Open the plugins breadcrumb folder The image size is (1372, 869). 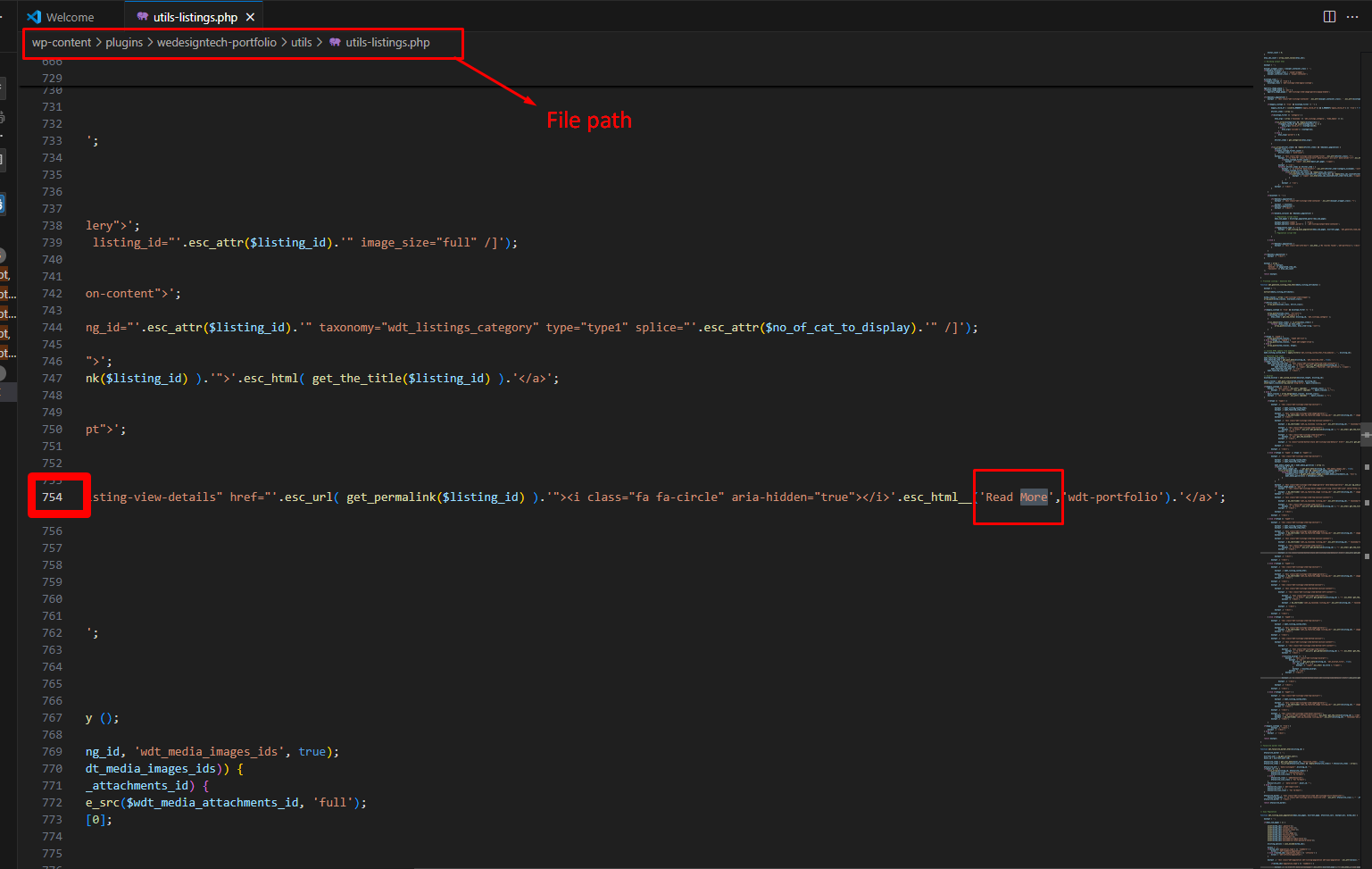[124, 42]
